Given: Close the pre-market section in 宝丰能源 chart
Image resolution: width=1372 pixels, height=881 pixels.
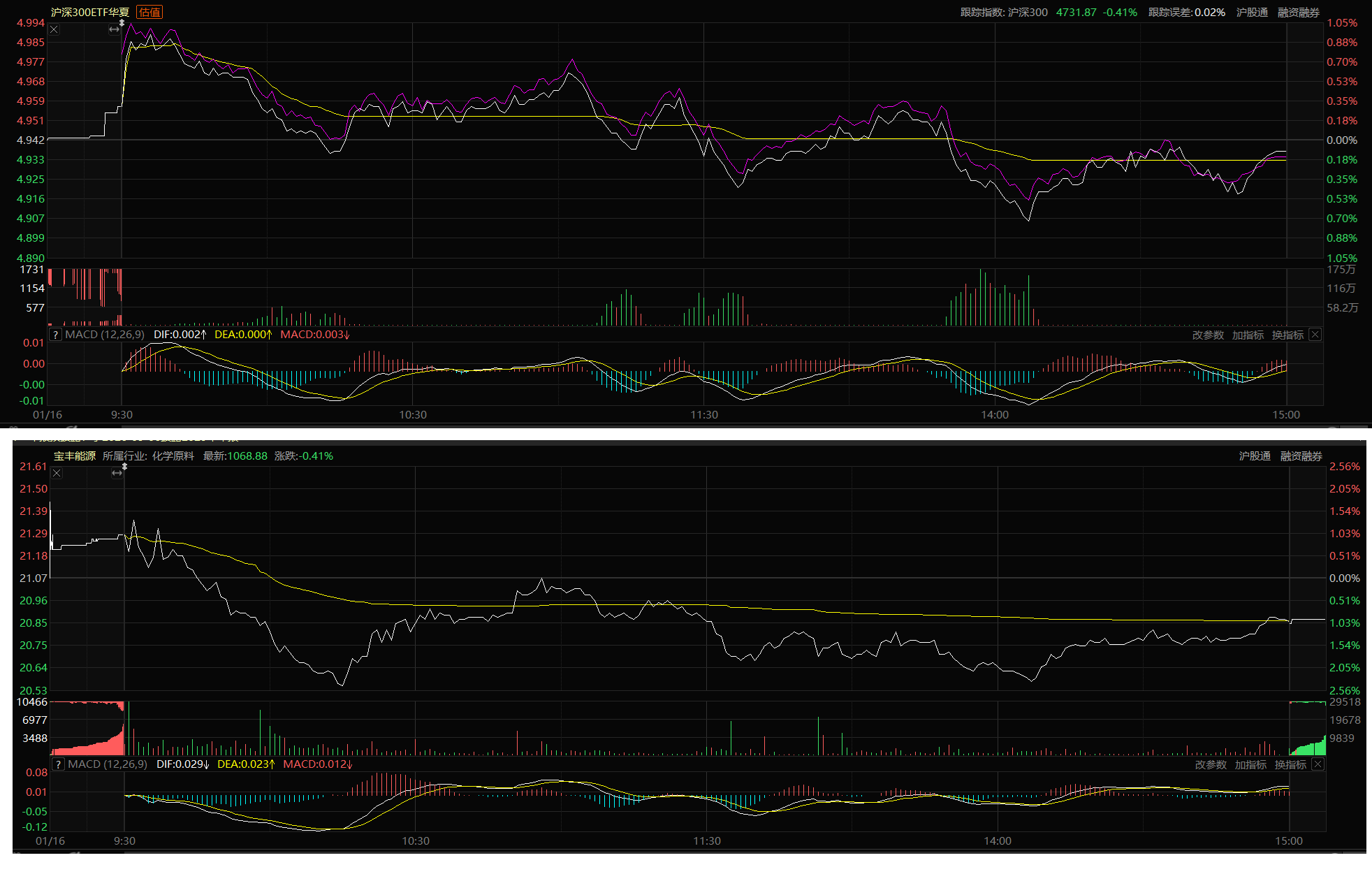Looking at the screenshot, I should click(x=57, y=473).
